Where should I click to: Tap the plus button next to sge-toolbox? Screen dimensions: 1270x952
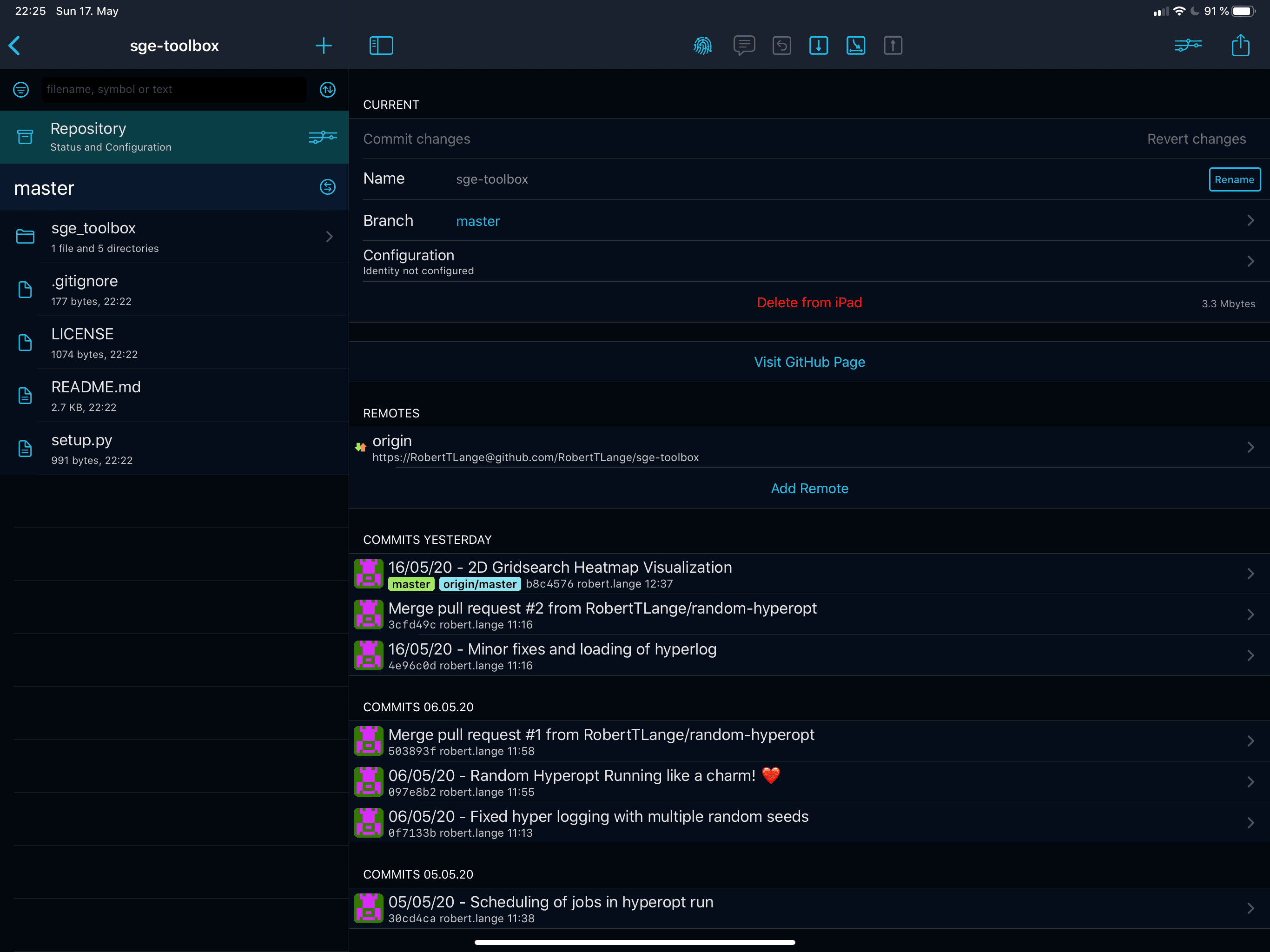tap(324, 46)
